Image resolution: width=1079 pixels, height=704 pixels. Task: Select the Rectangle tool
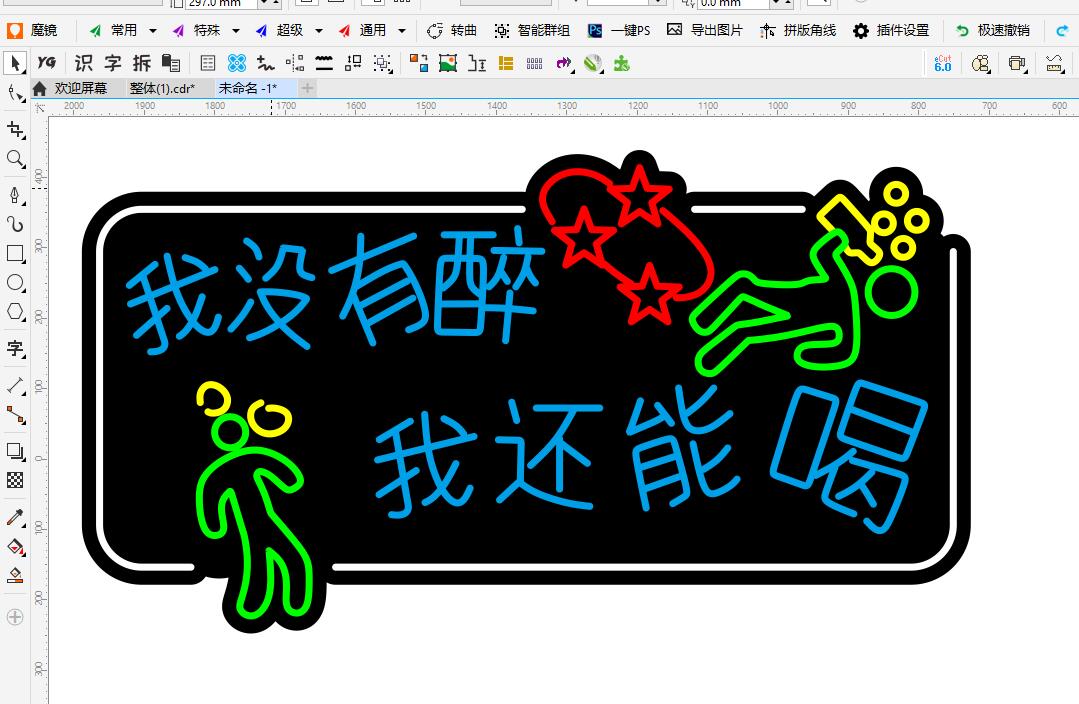click(x=14, y=253)
